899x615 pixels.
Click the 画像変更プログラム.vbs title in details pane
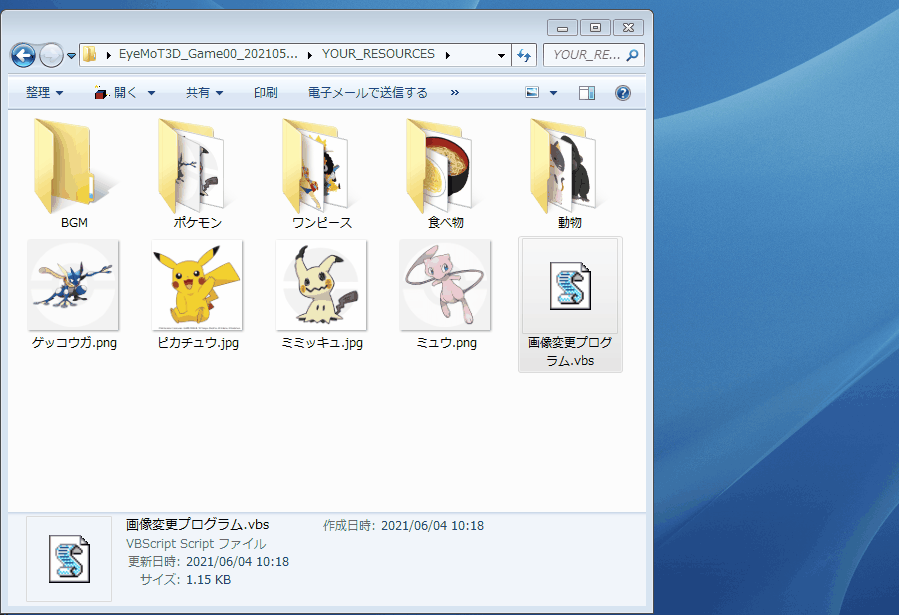coord(198,524)
